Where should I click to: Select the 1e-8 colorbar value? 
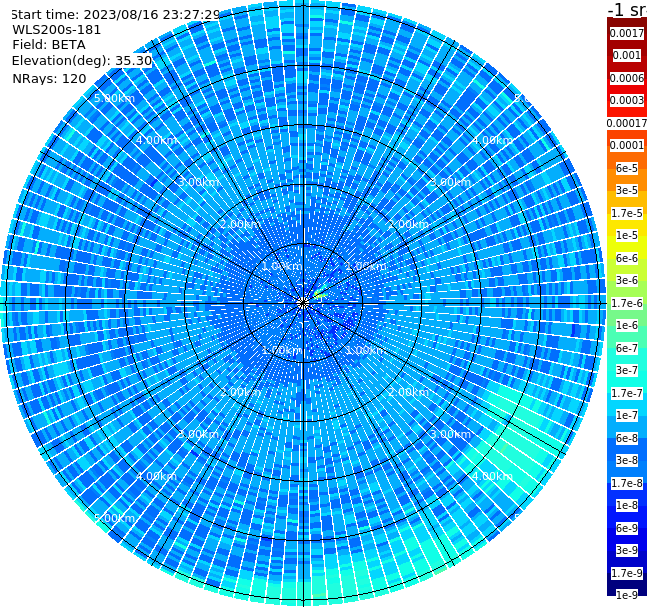(627, 505)
